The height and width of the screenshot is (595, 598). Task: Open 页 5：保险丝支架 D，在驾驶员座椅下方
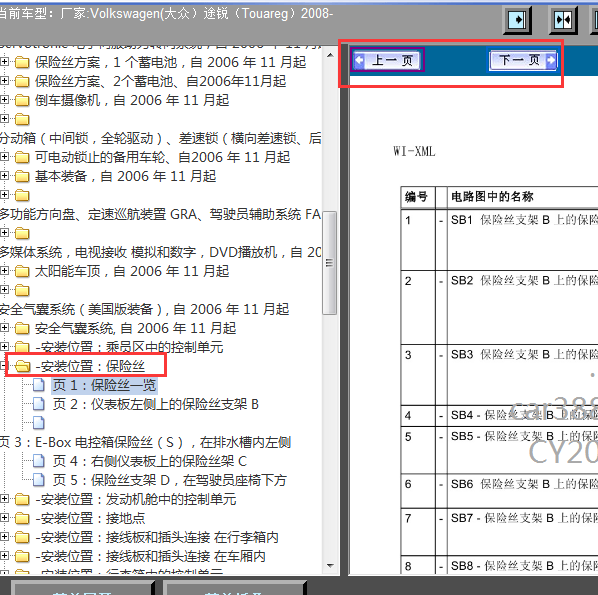170,480
